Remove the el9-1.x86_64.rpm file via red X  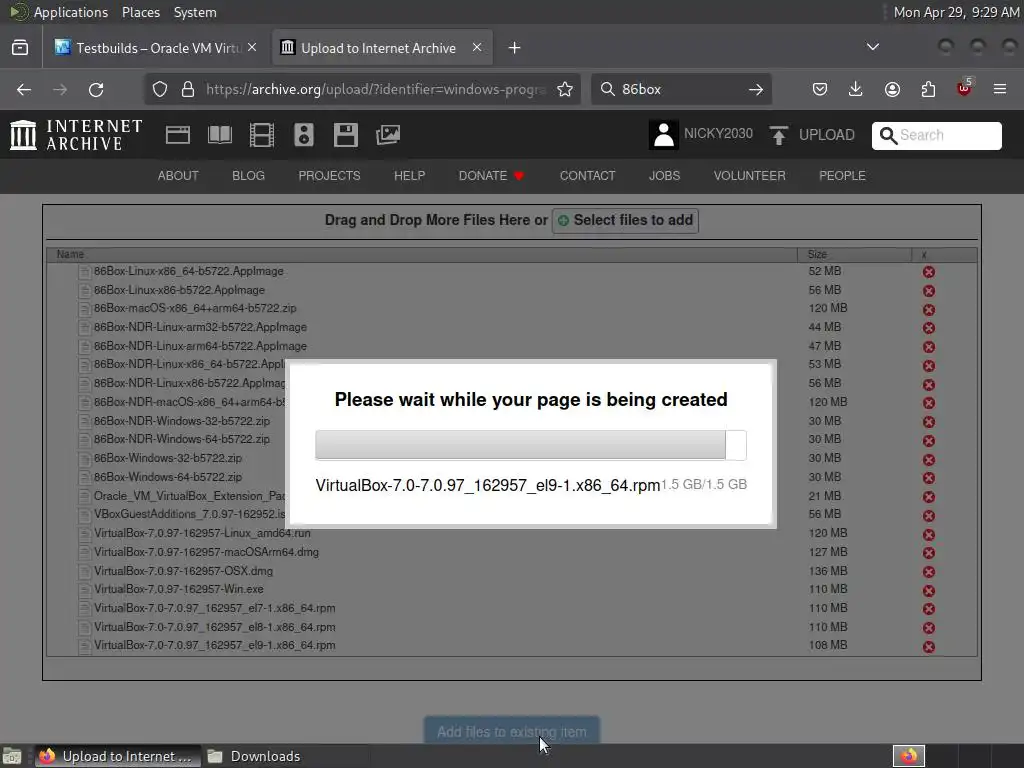coord(929,647)
